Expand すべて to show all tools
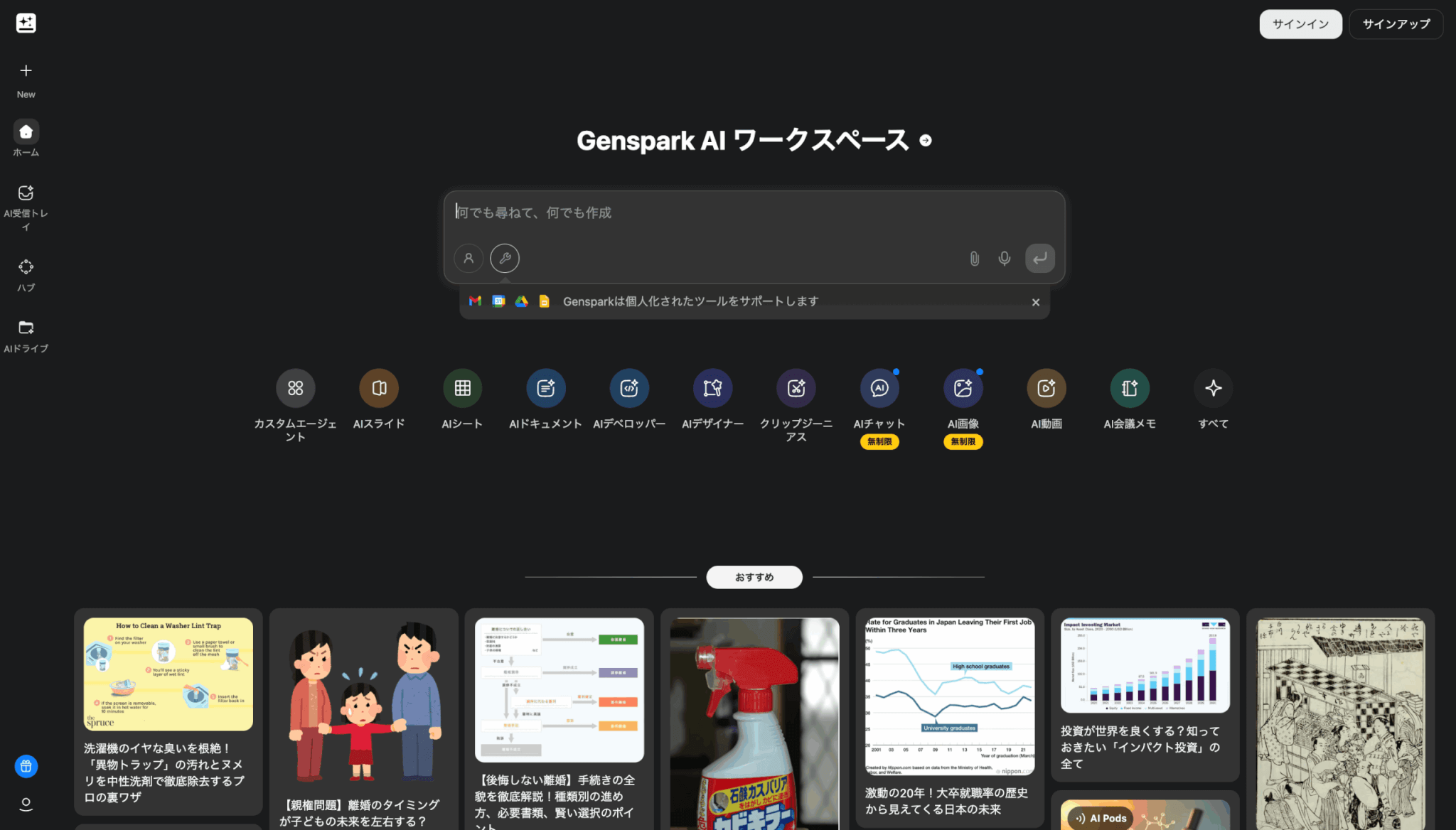1456x830 pixels. [1213, 388]
